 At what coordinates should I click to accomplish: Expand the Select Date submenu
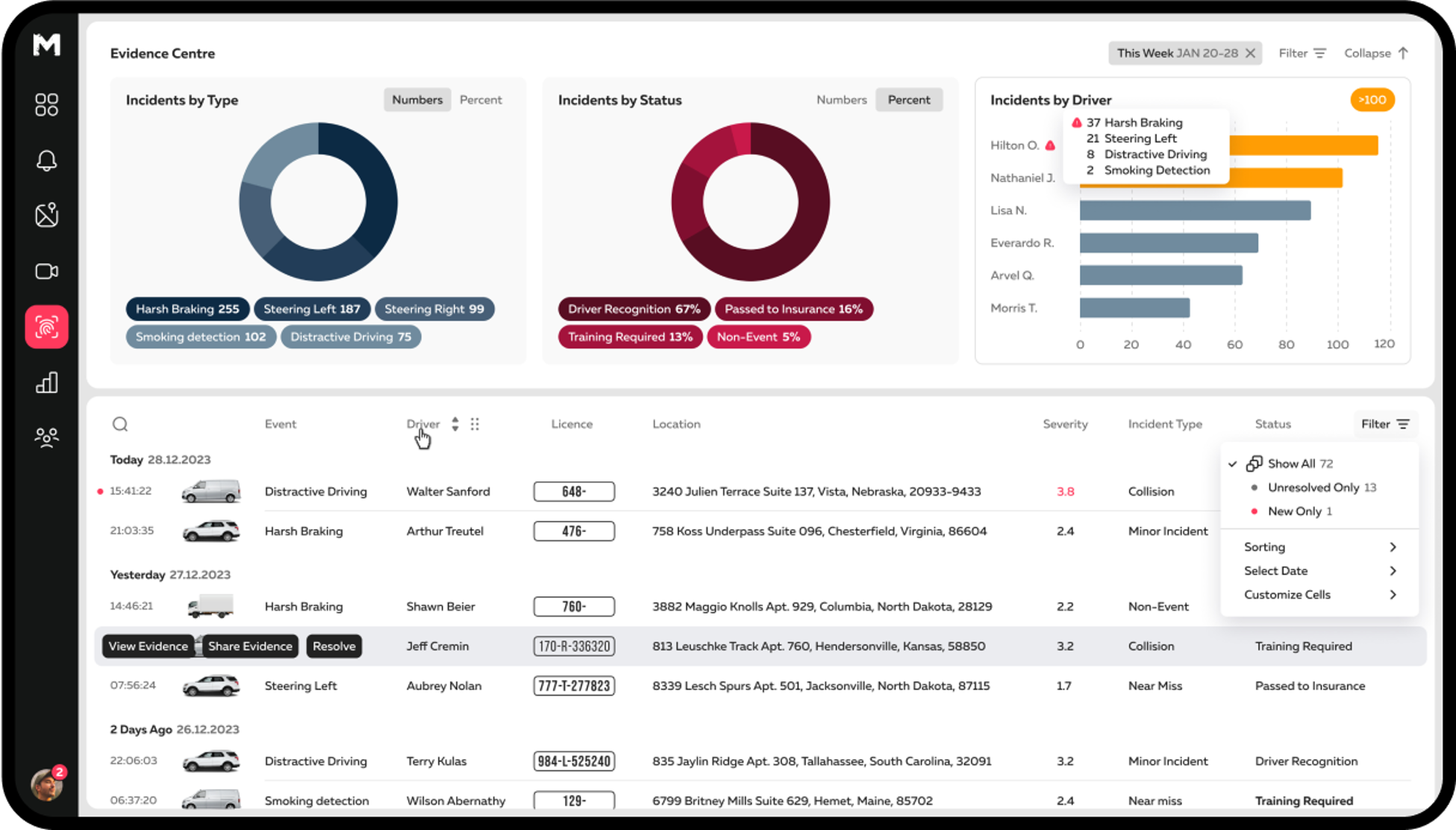tap(1319, 571)
